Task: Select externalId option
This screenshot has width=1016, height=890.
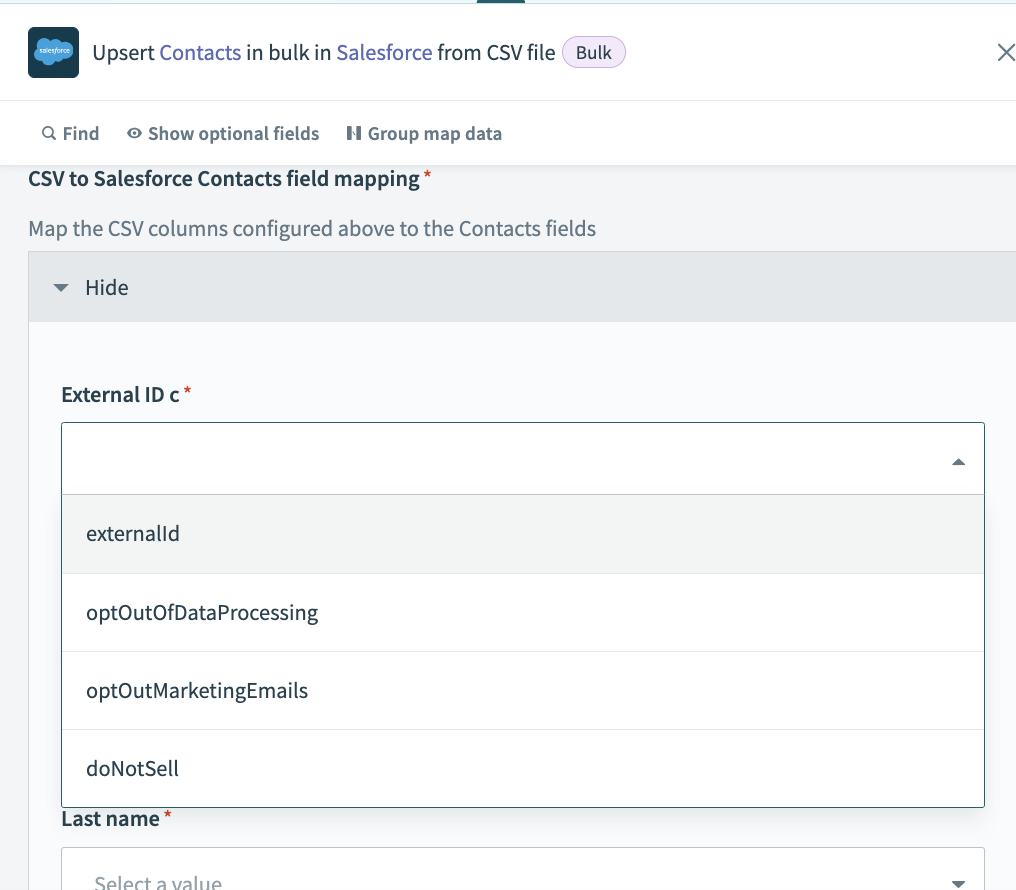Action: tap(523, 534)
